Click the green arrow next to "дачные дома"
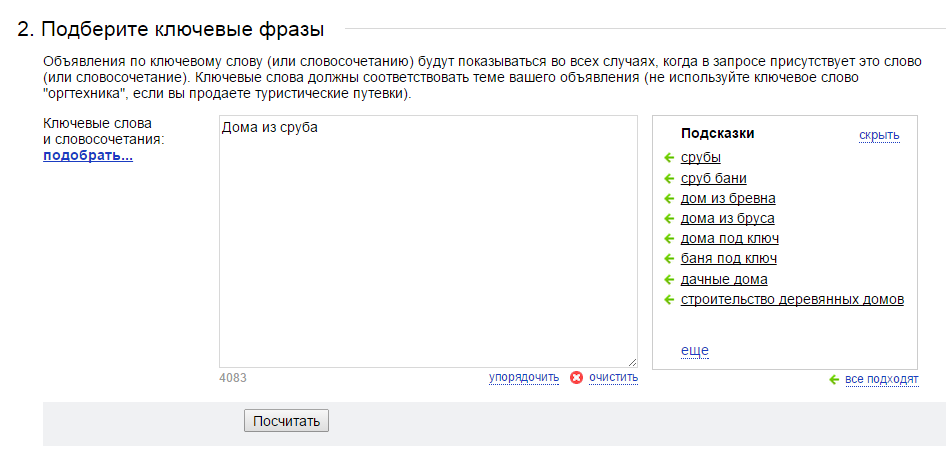946x464 pixels. [x=669, y=279]
